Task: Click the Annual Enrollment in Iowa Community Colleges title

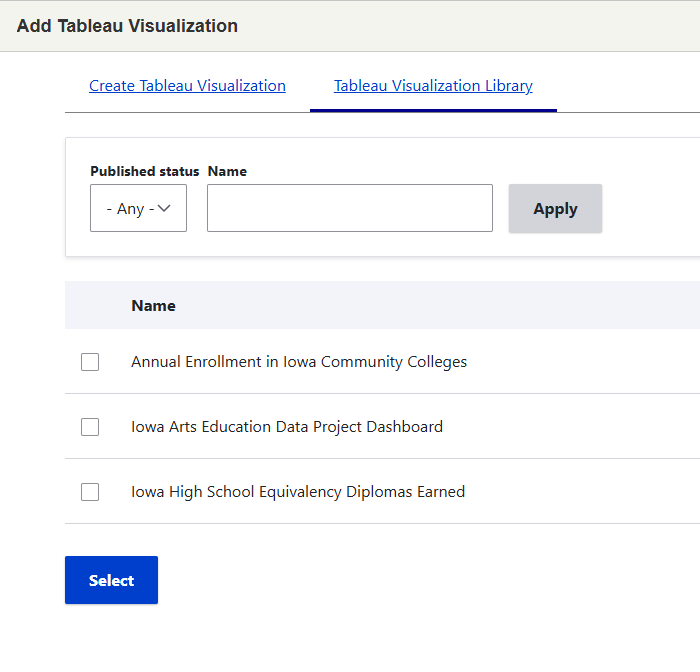Action: point(299,362)
